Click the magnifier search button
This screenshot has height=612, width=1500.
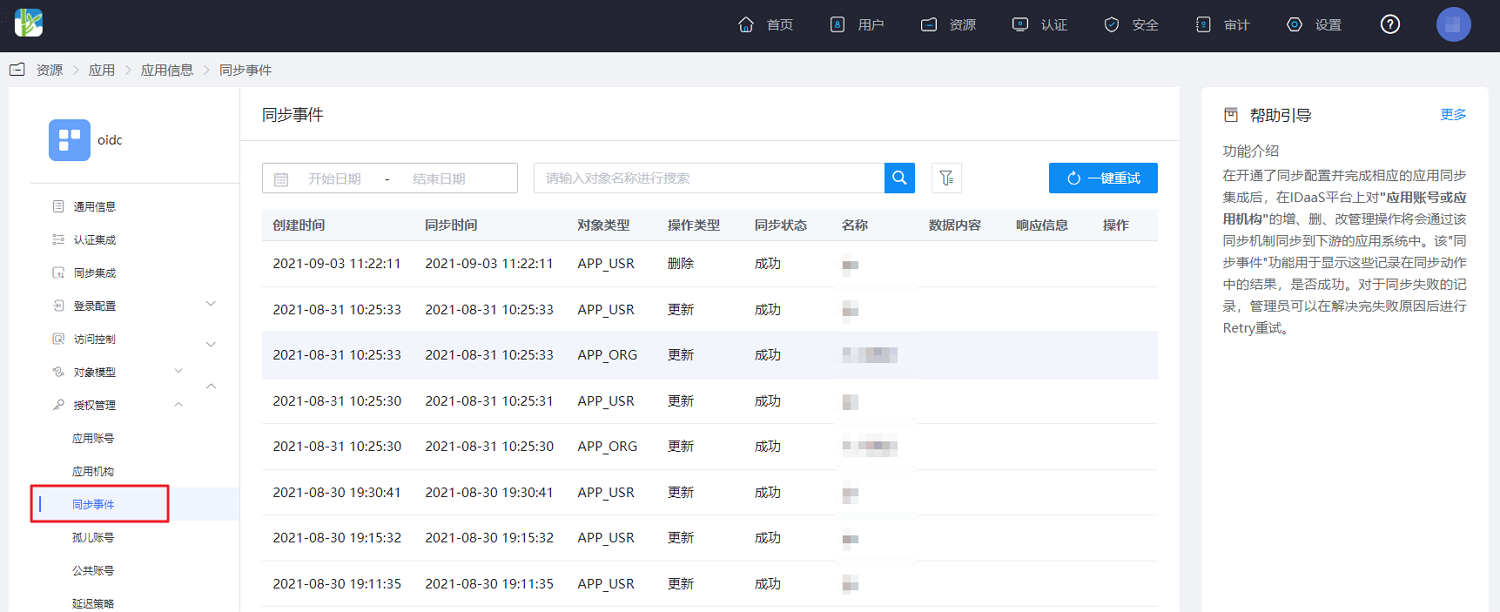[900, 178]
